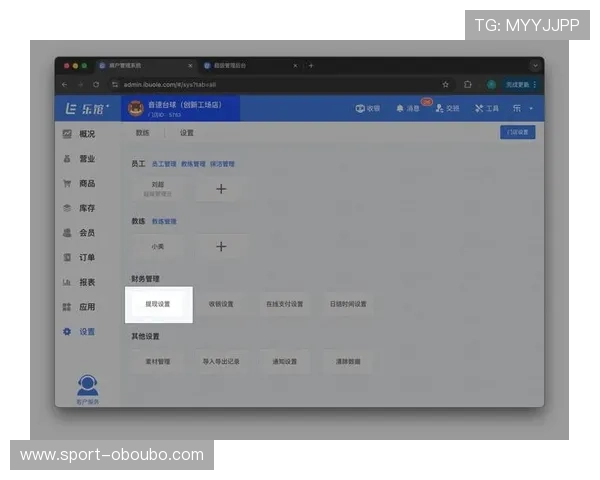
Task: Click the address bar URL admin.ibuole.com
Action: [x=170, y=85]
